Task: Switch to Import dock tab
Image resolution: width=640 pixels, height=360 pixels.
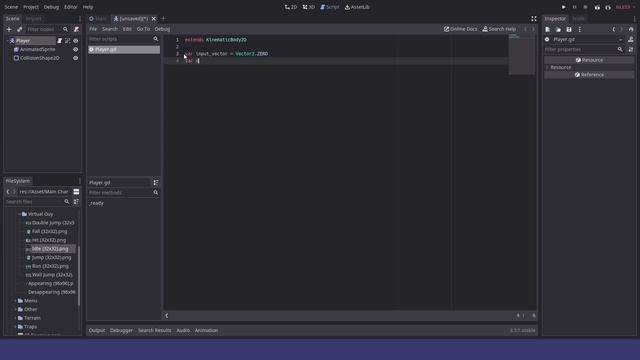Action: tap(33, 19)
